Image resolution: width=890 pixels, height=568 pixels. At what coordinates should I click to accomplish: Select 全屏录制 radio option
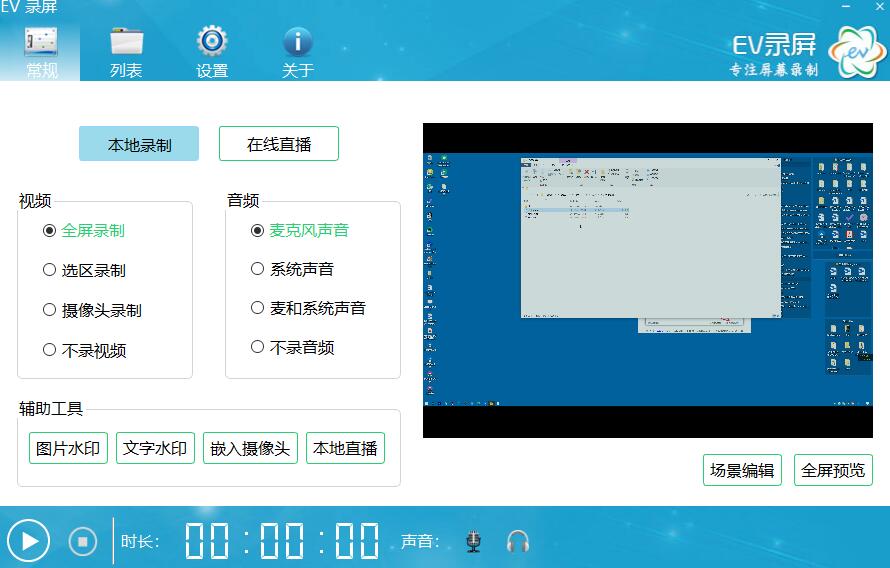83,230
